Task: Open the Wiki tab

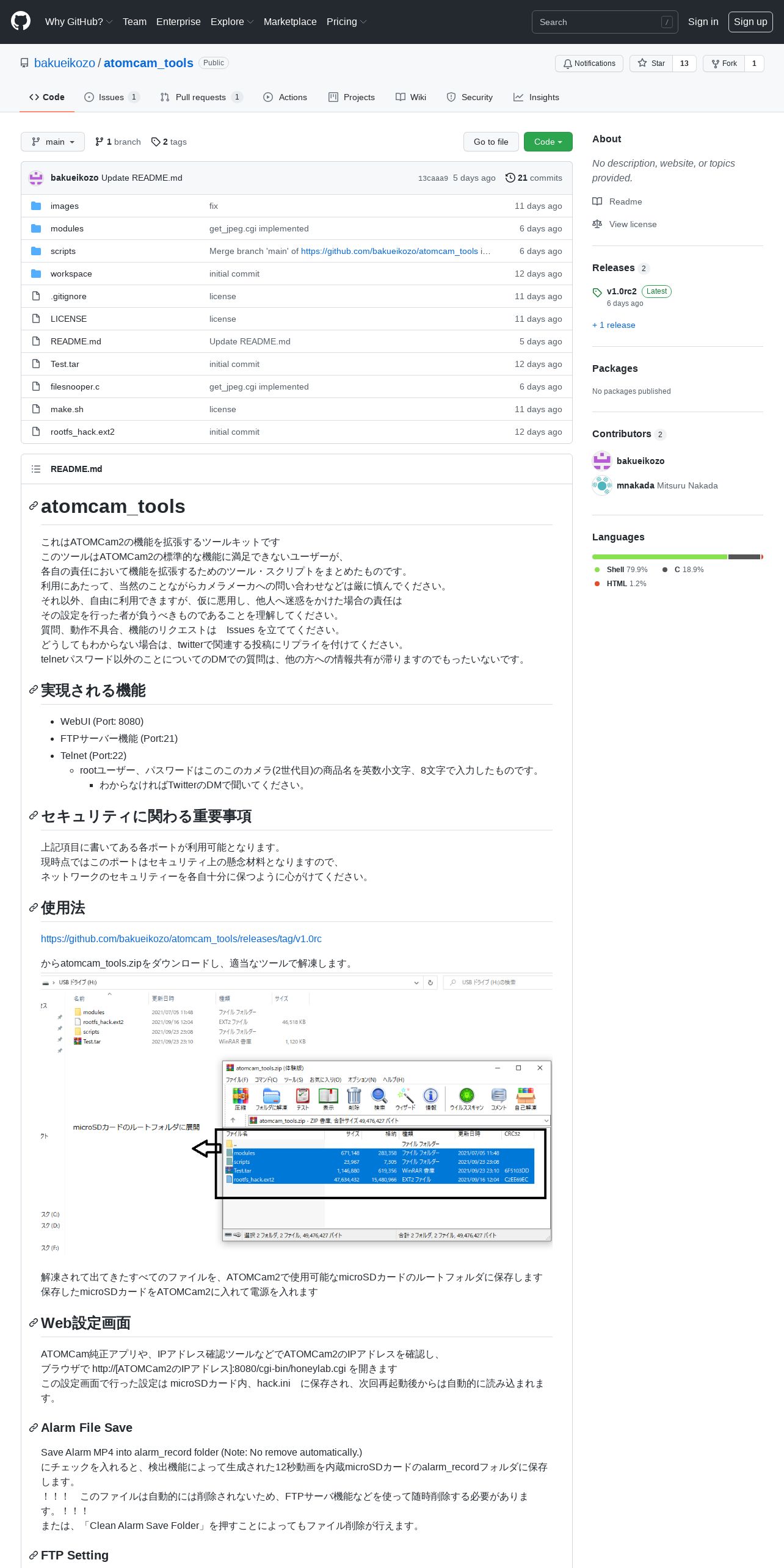Action: pyautogui.click(x=411, y=97)
